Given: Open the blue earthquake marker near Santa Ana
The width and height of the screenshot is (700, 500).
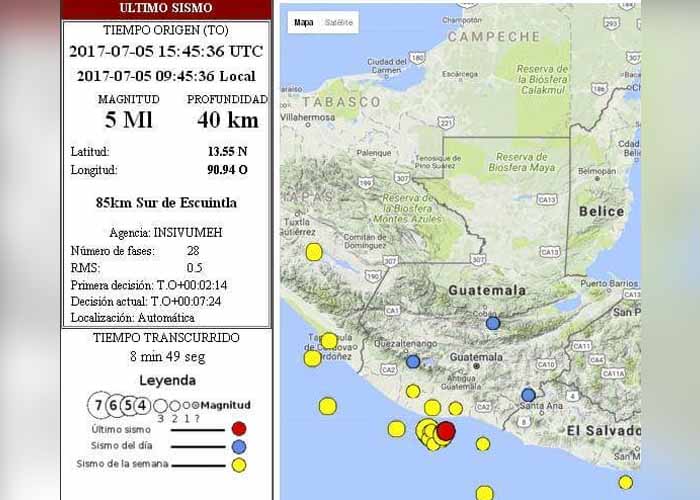Looking at the screenshot, I should (528, 395).
